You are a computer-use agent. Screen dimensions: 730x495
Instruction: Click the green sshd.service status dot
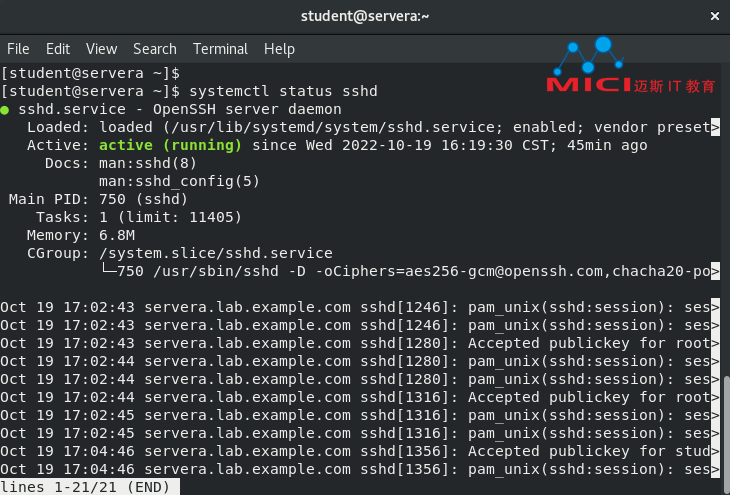click(5, 110)
